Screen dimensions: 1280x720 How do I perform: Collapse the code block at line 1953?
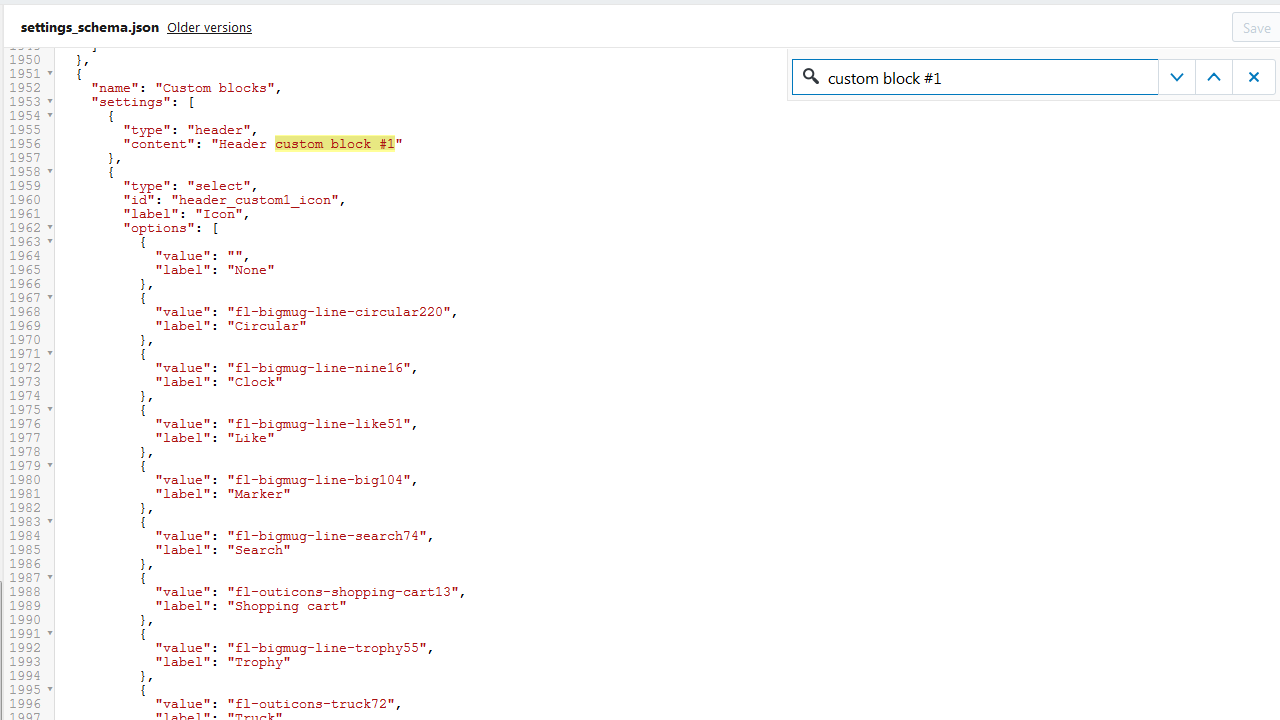[51, 101]
